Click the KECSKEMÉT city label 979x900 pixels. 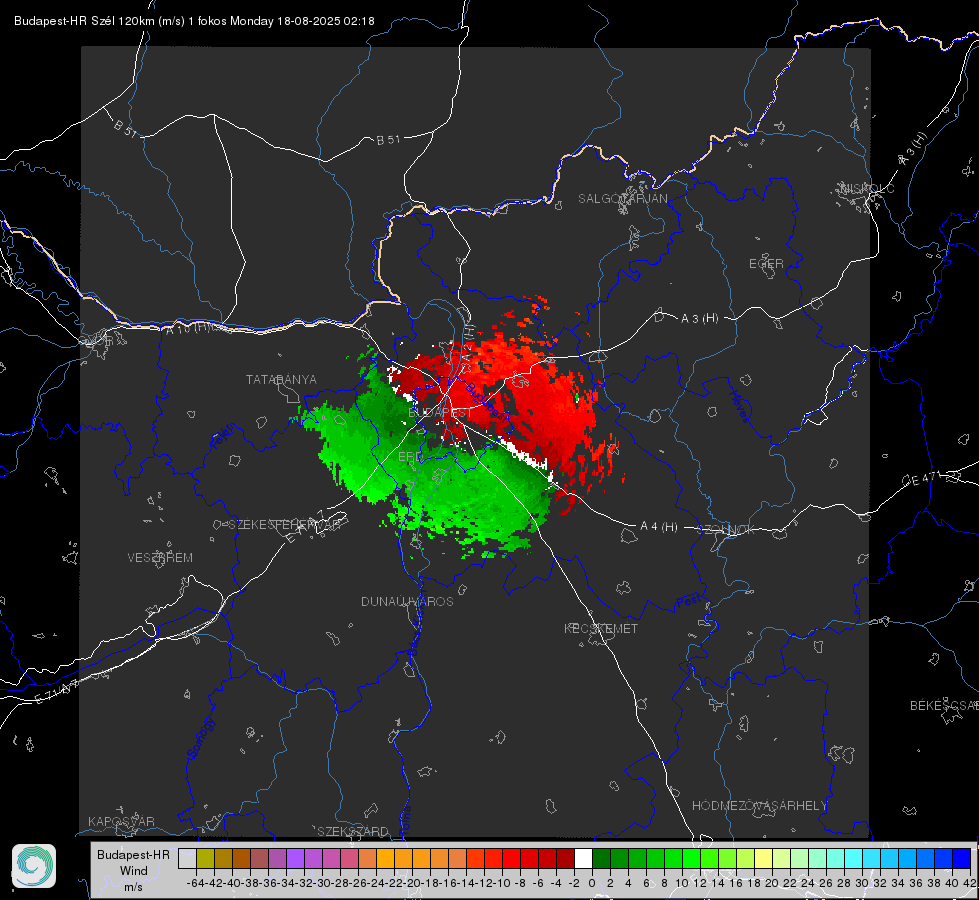pos(601,629)
